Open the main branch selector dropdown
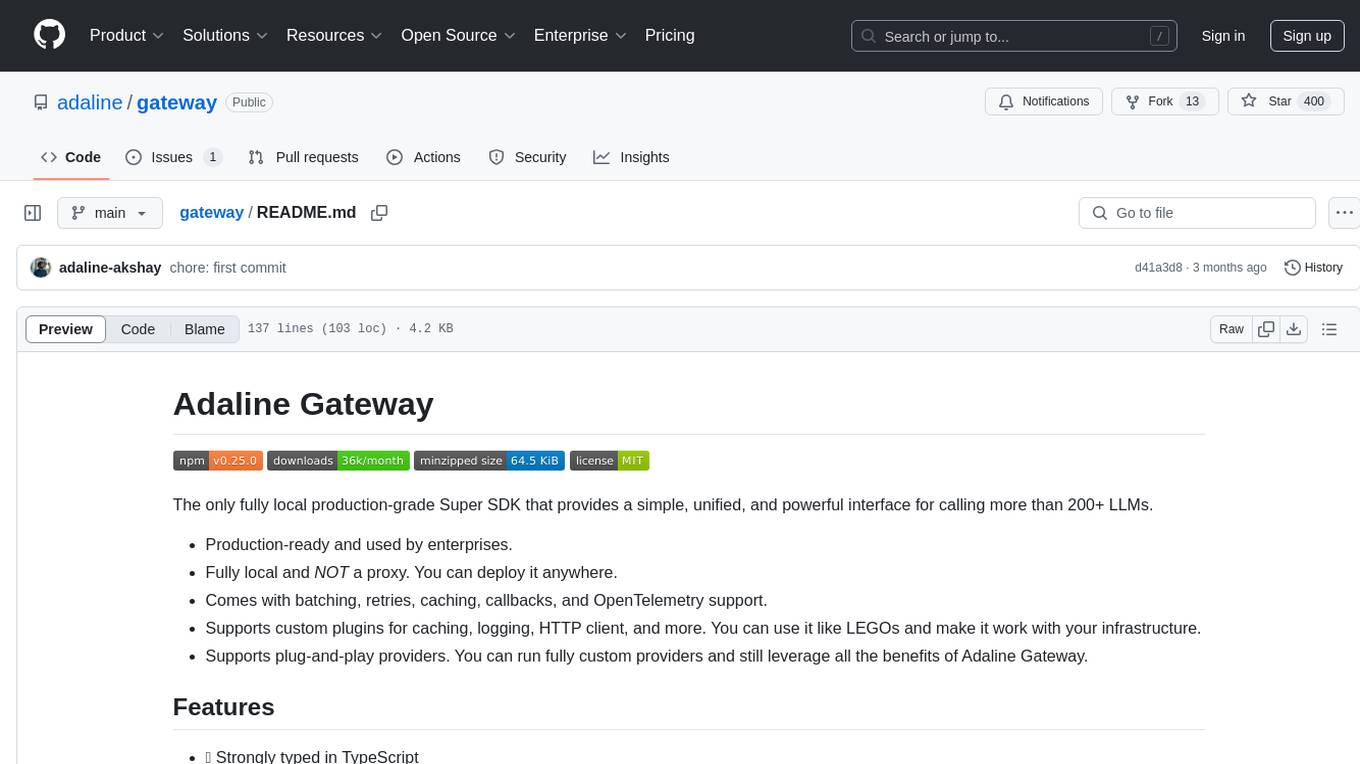 click(x=110, y=213)
